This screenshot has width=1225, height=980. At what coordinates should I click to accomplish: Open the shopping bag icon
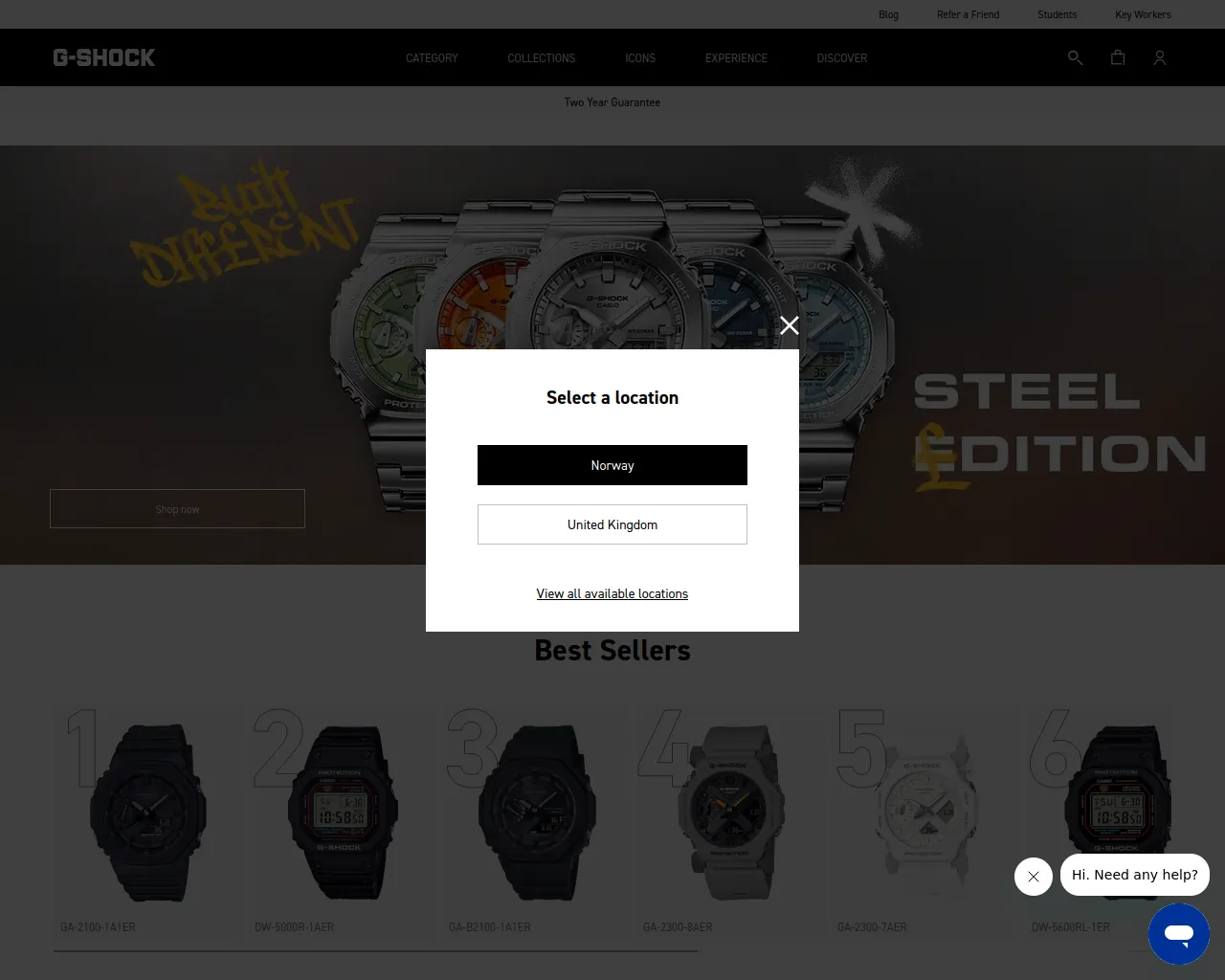pyautogui.click(x=1117, y=58)
